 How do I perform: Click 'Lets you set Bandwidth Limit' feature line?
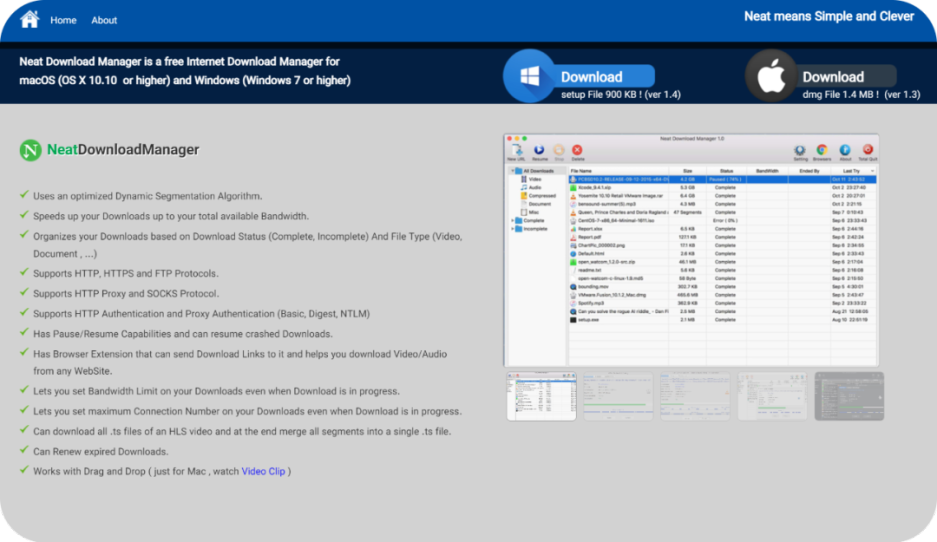tap(216, 391)
